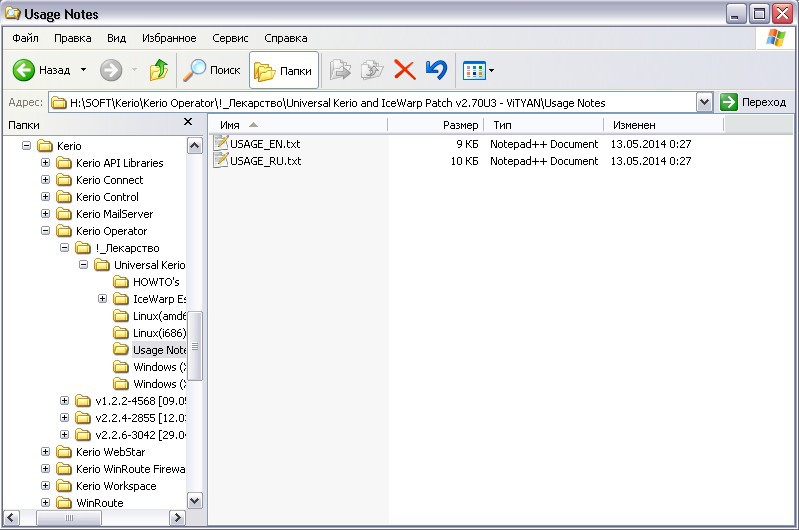The height and width of the screenshot is (530, 799).
Task: Click the up arrow of tree scrollbar
Action: (195, 146)
